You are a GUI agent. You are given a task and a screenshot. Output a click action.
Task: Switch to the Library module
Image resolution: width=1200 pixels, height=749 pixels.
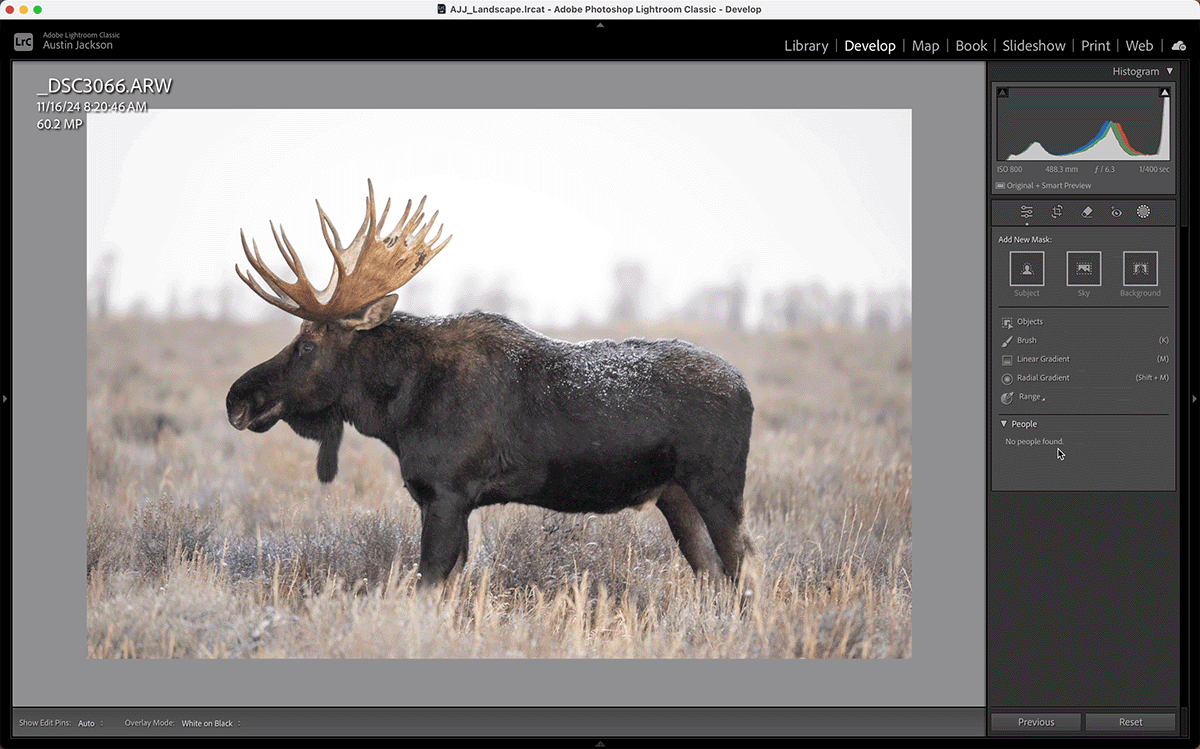pyautogui.click(x=806, y=46)
